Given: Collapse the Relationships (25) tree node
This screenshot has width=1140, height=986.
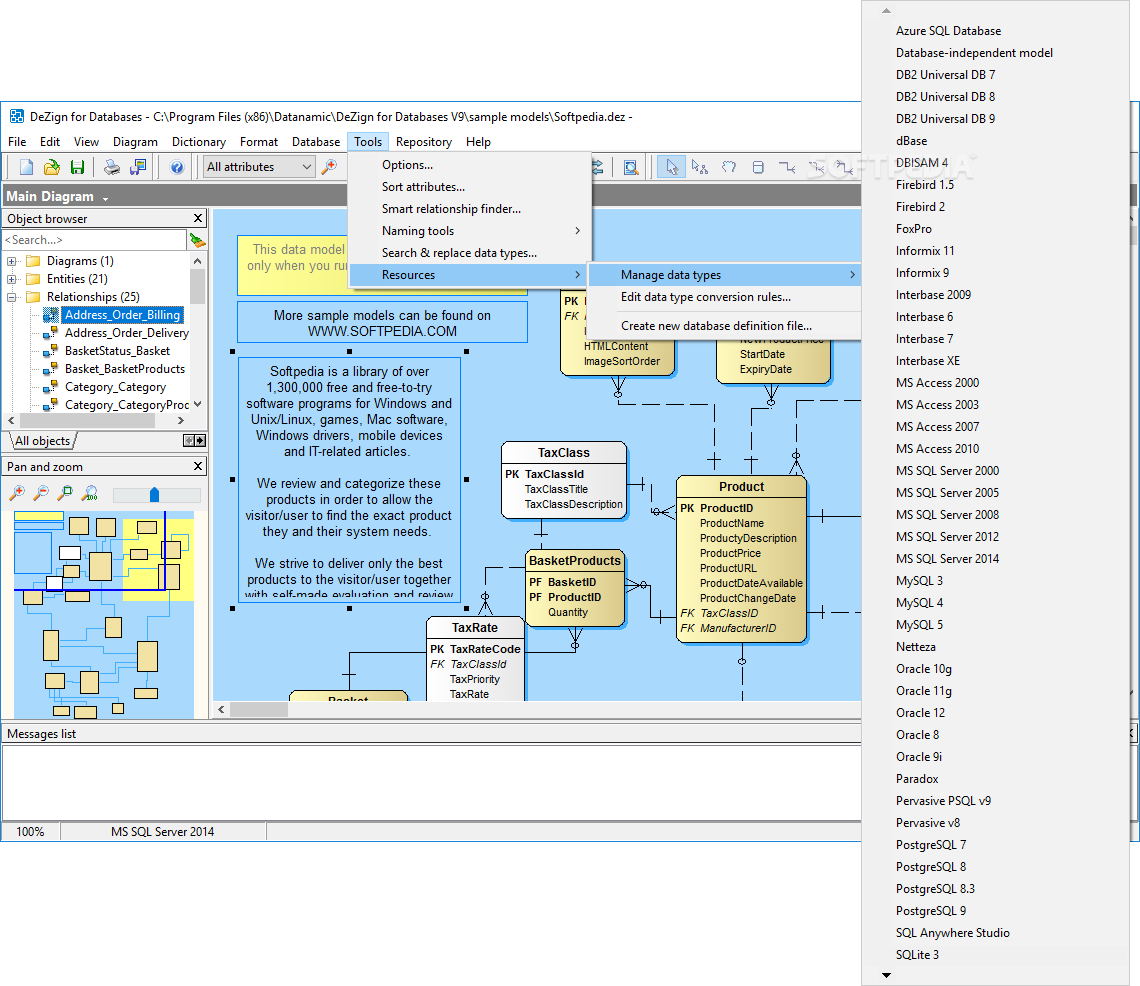Looking at the screenshot, I should click(x=12, y=297).
